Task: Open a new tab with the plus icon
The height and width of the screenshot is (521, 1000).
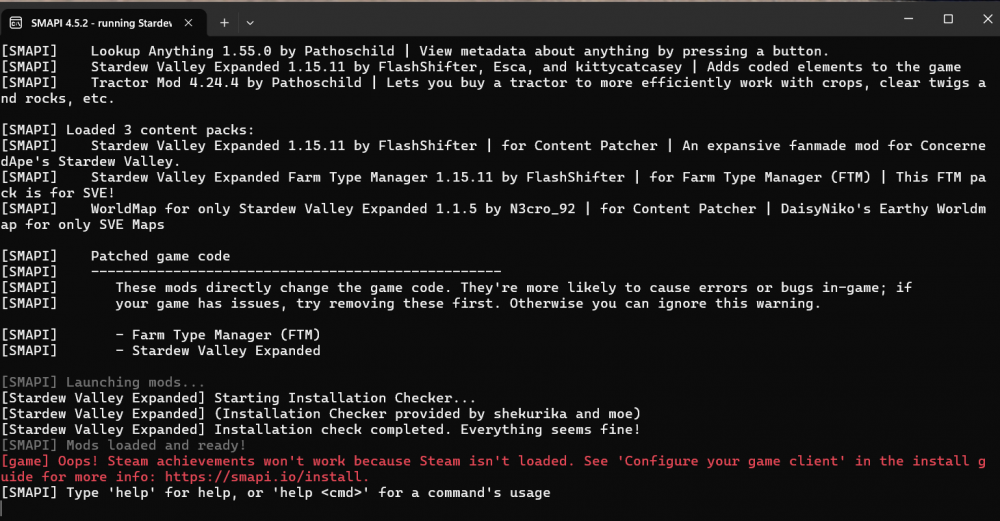Action: pos(224,23)
